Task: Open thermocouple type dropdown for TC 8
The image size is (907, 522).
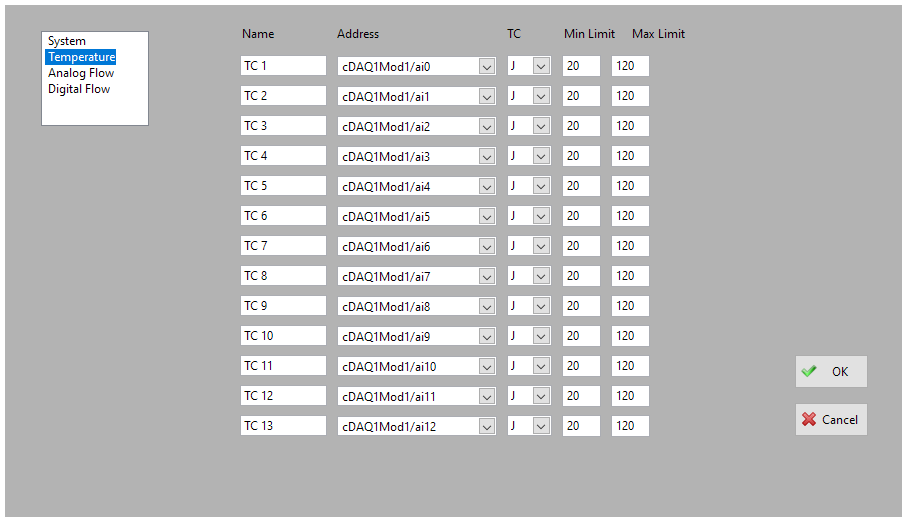Action: (x=541, y=276)
